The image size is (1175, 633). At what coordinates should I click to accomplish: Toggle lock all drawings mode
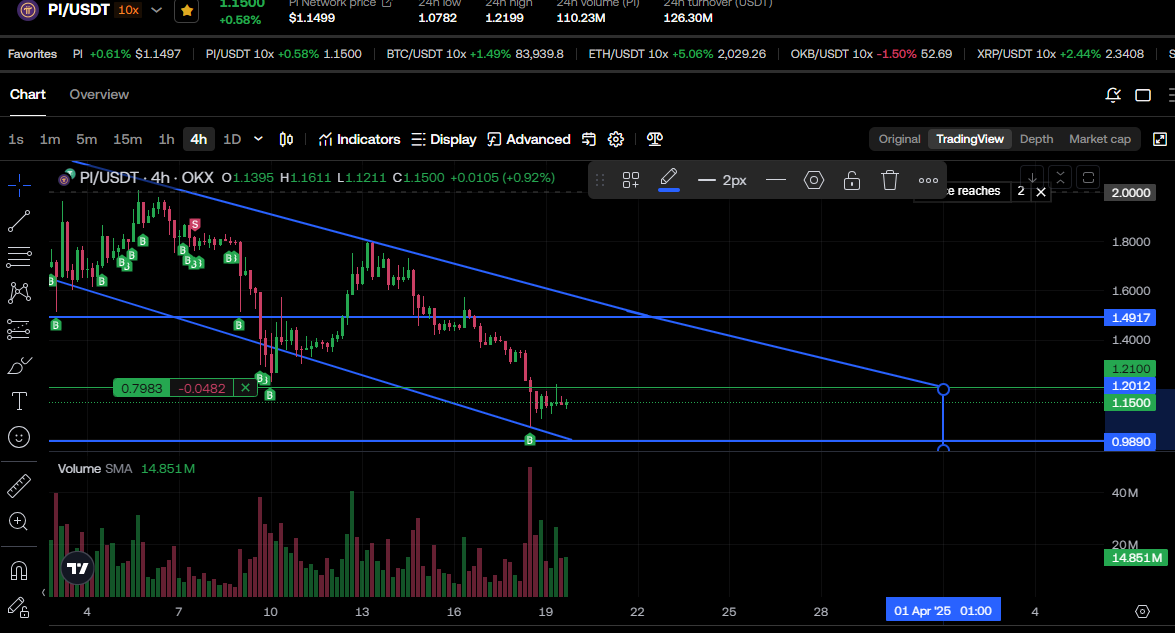19,608
